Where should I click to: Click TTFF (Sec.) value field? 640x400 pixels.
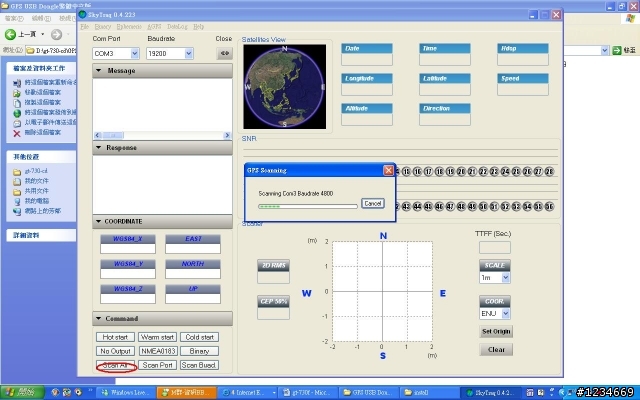click(494, 247)
